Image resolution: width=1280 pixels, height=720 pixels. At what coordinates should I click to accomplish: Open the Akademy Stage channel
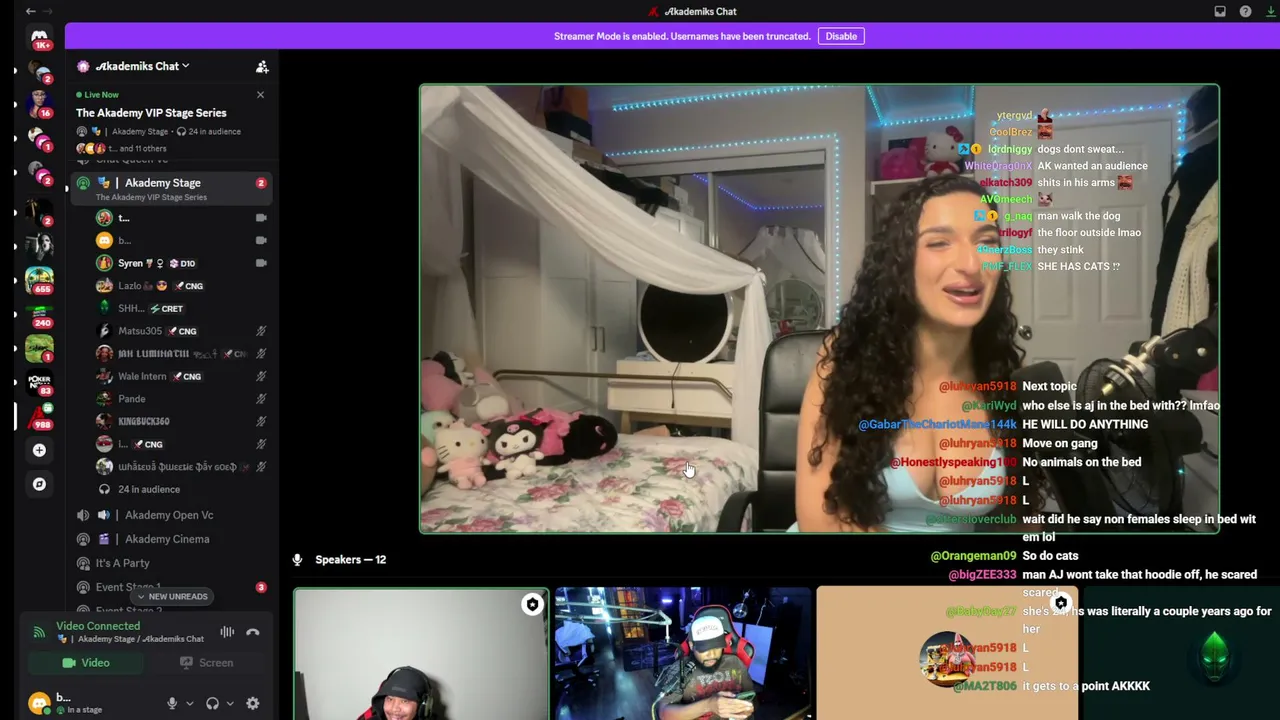point(170,188)
